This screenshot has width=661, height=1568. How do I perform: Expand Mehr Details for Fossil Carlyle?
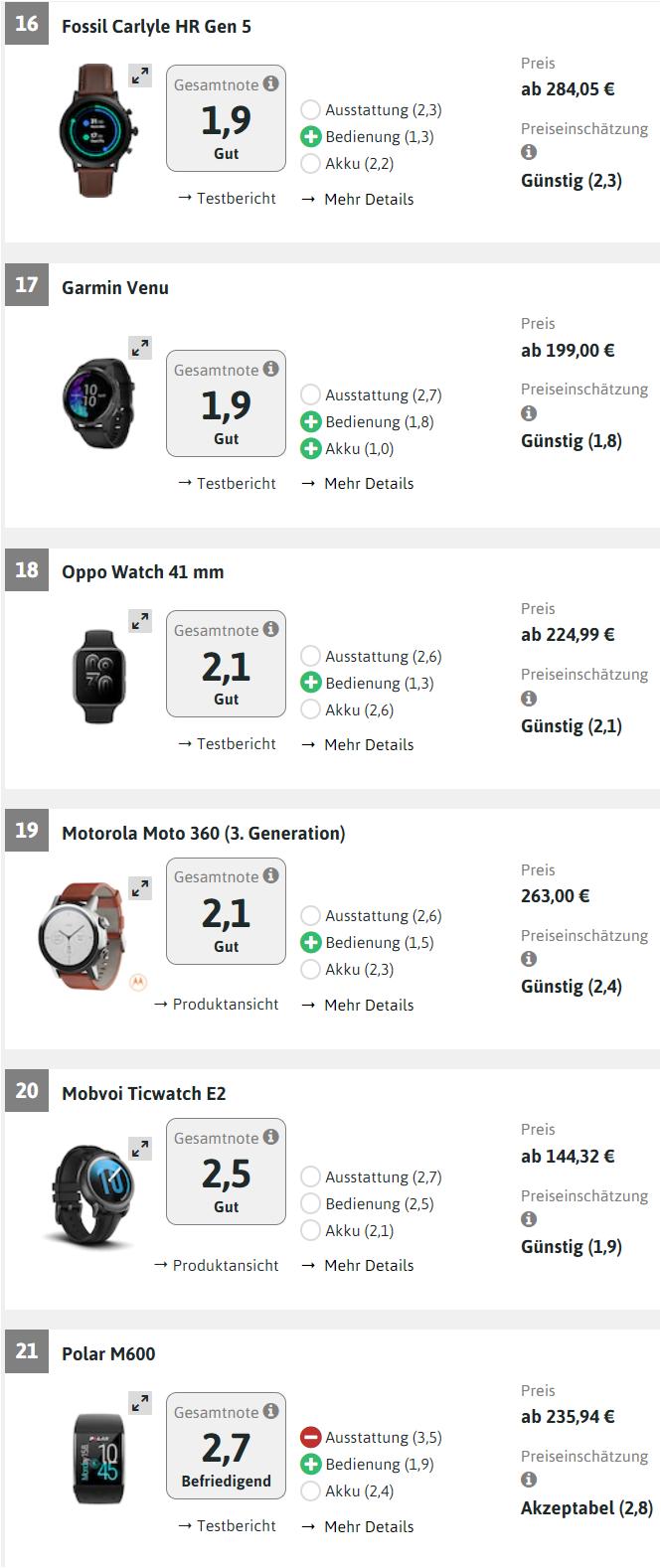pos(358,199)
